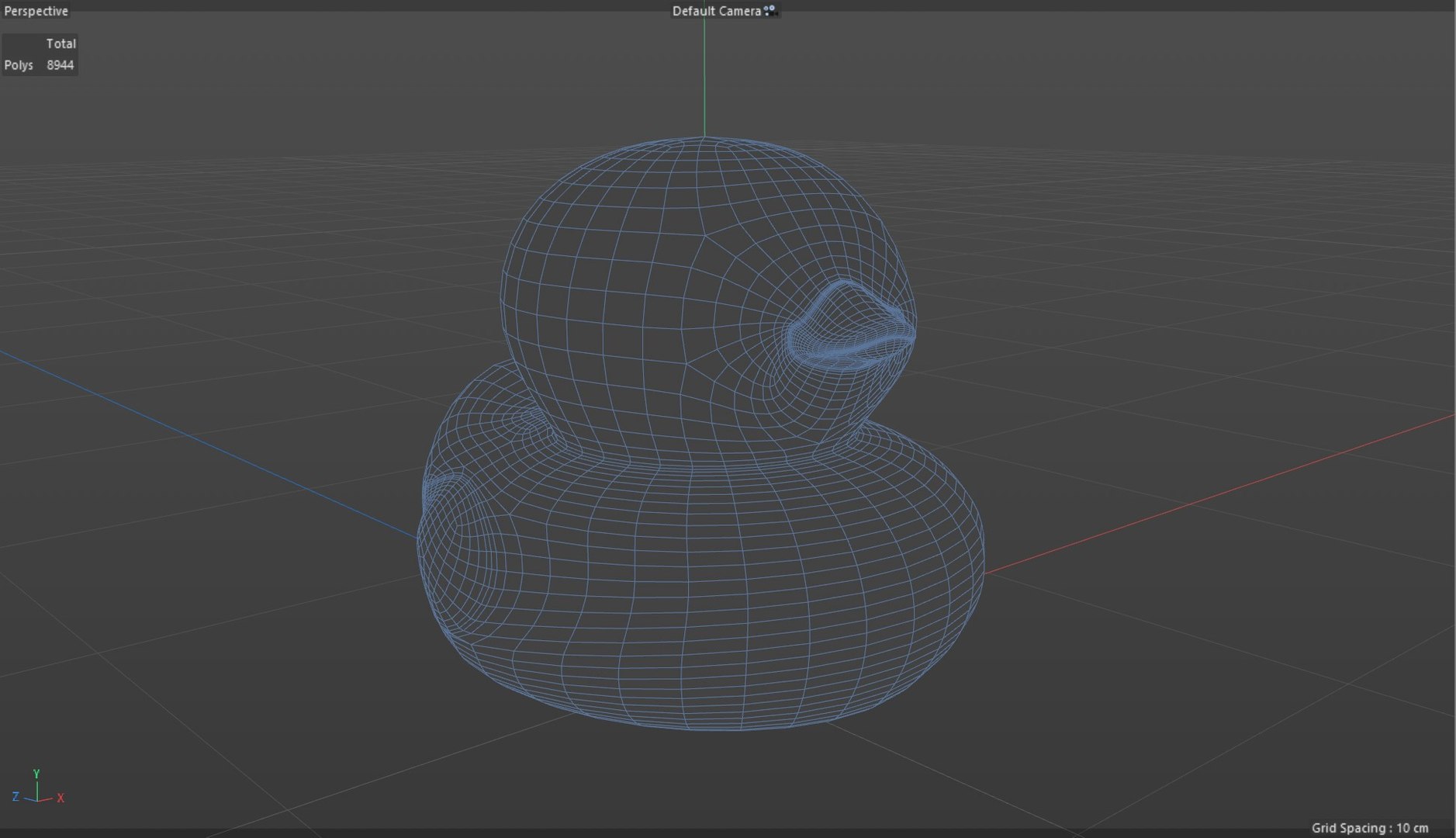Click the Grid Spacing : 10 cm readout
Viewport: 1456px width, 838px height.
[1369, 828]
